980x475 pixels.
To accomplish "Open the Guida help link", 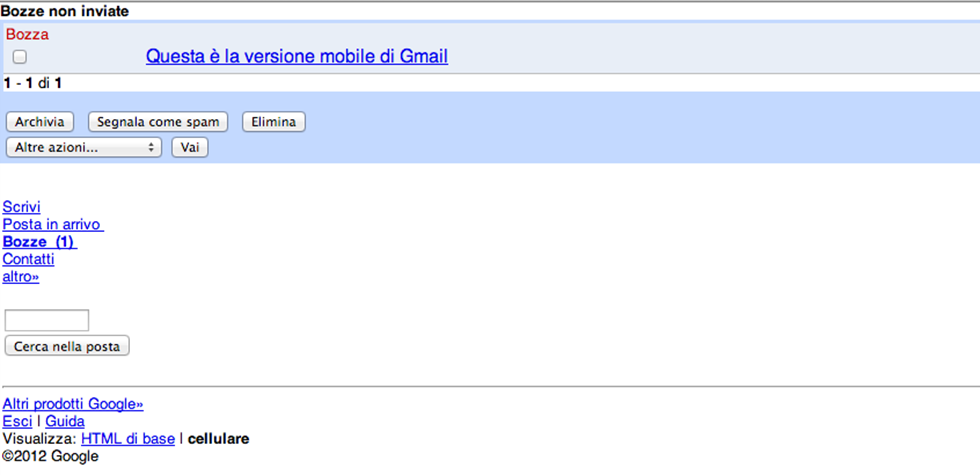I will click(65, 422).
